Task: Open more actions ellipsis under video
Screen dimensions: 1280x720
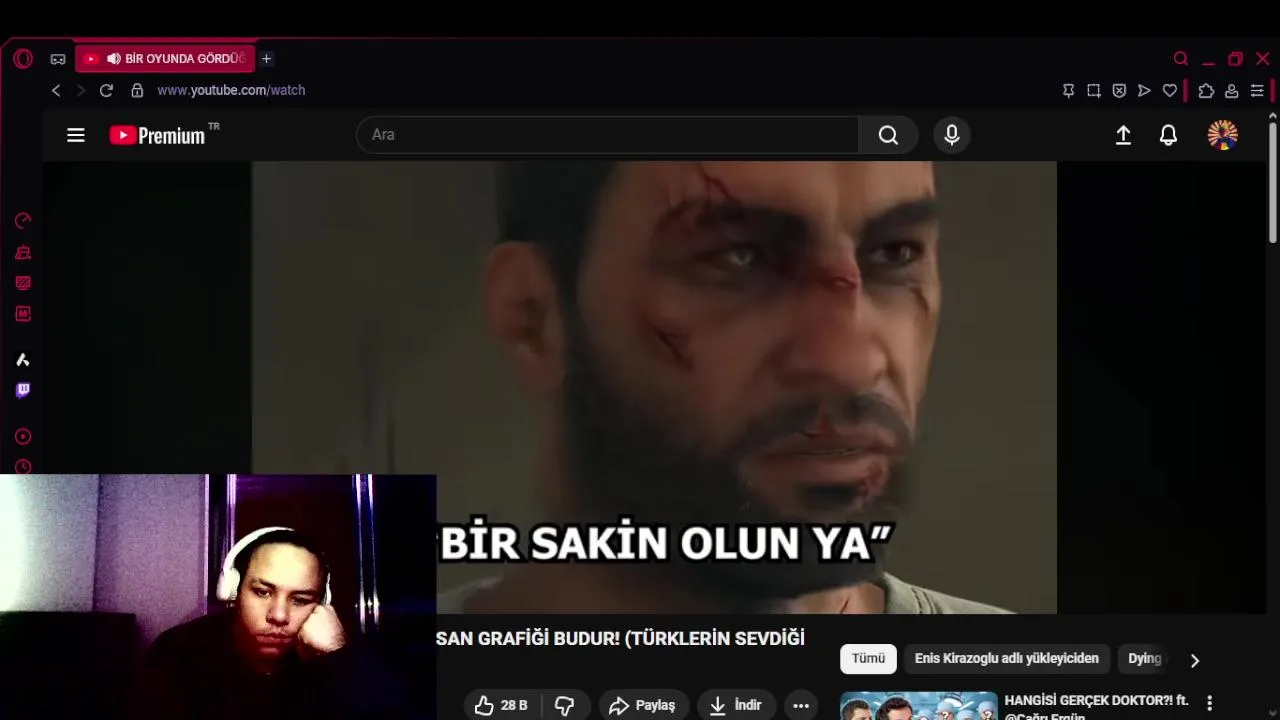Action: [801, 706]
